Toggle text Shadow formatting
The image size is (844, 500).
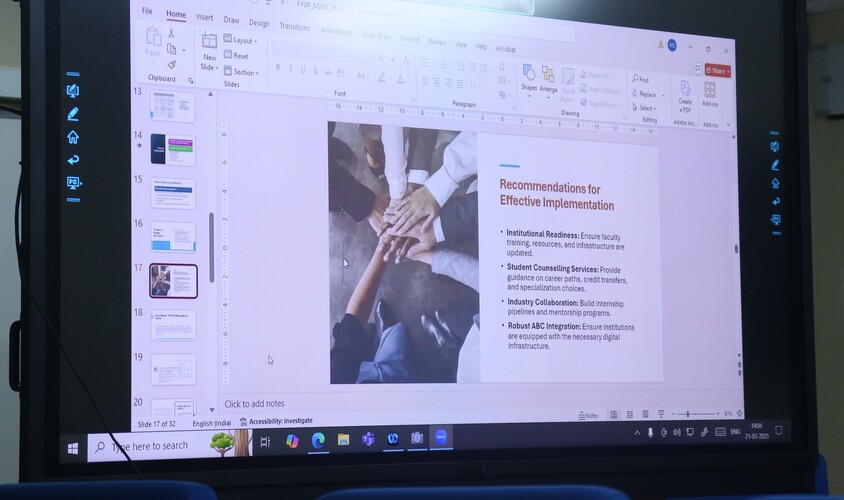coord(315,71)
